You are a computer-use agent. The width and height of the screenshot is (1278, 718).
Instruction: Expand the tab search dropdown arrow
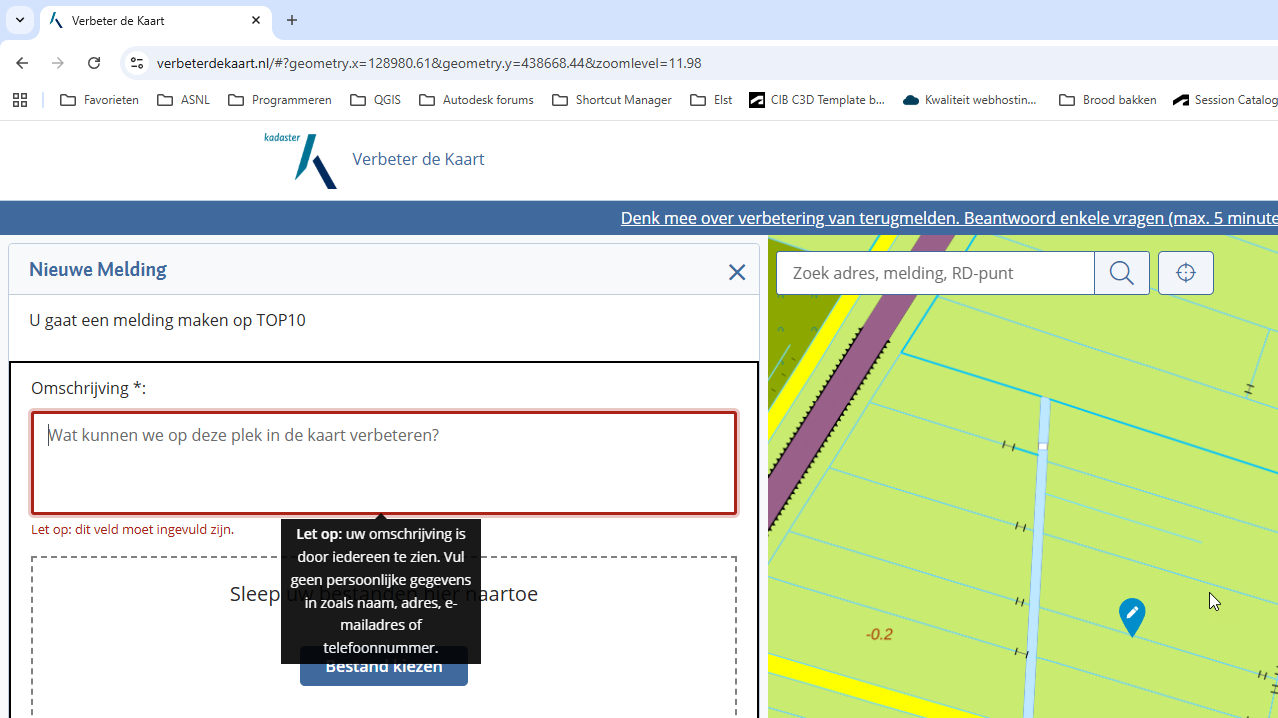coord(20,20)
